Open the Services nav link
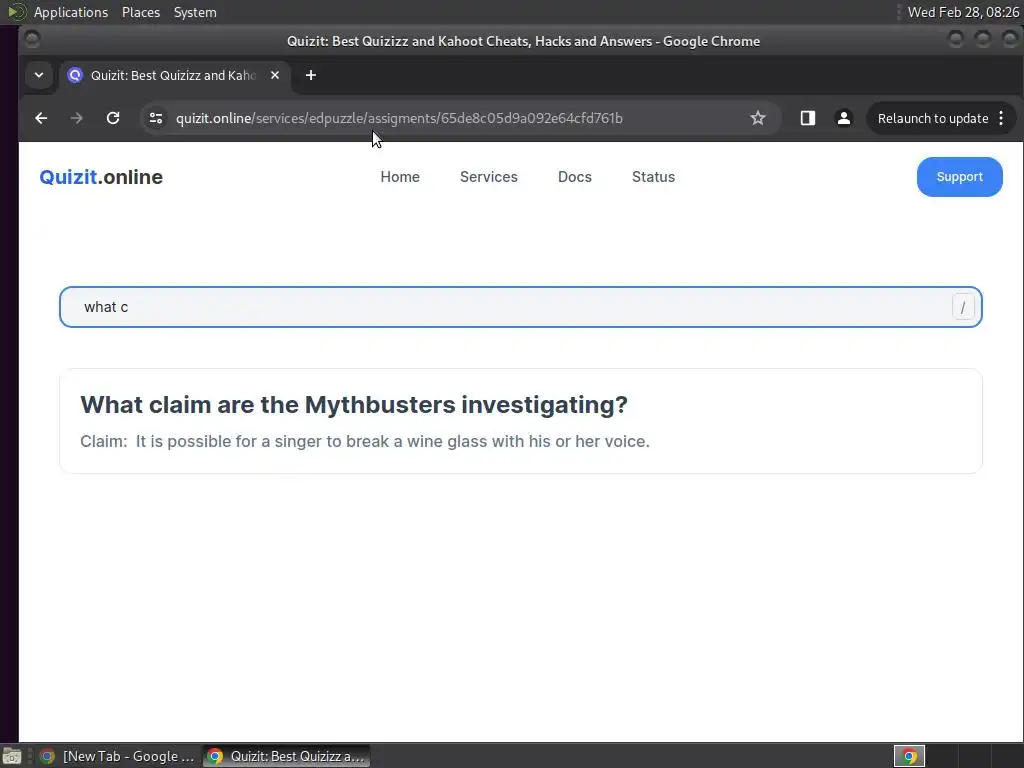The image size is (1024, 768). click(488, 177)
